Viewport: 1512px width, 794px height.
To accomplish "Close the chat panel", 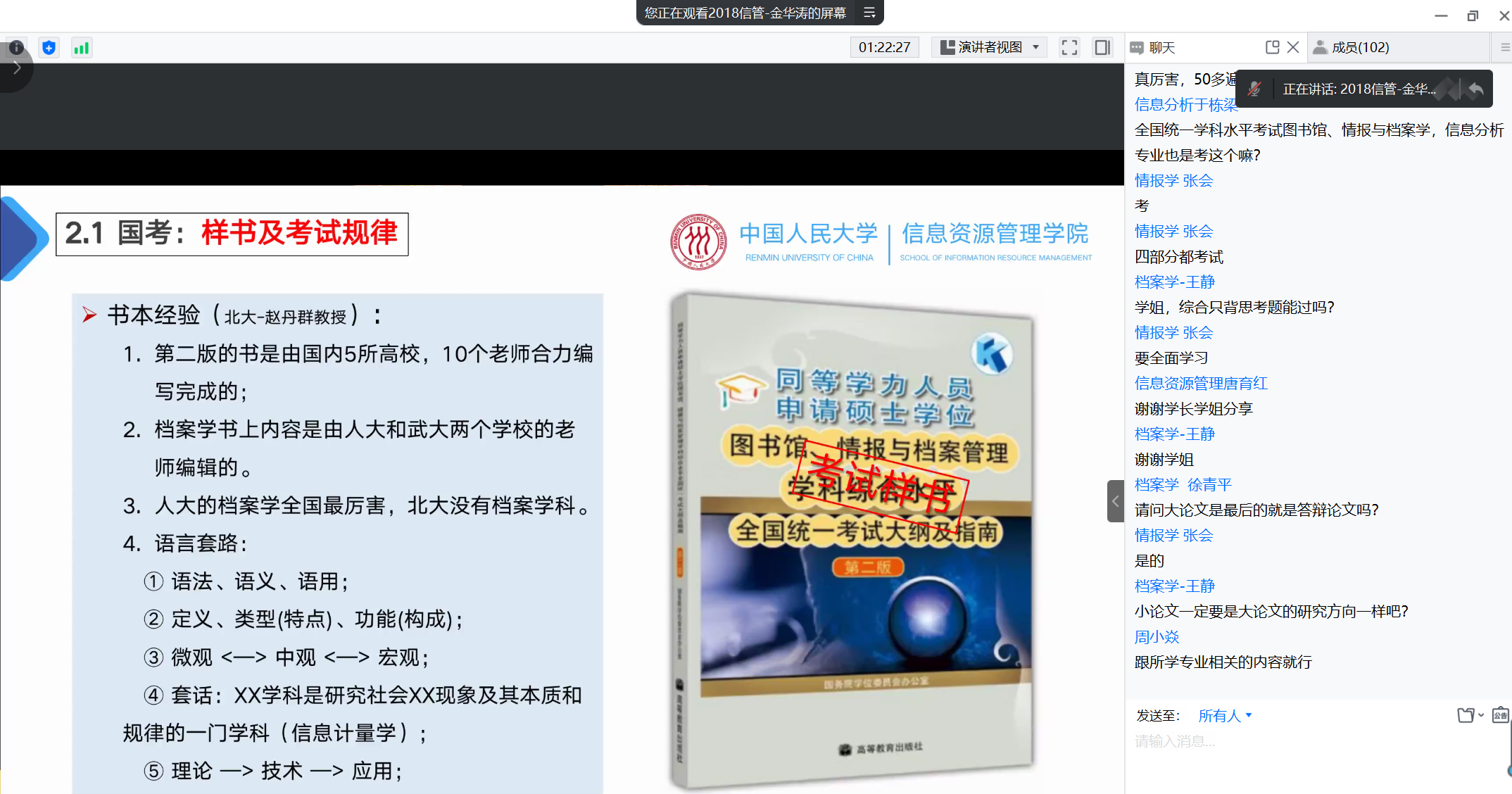I will pyautogui.click(x=1293, y=47).
